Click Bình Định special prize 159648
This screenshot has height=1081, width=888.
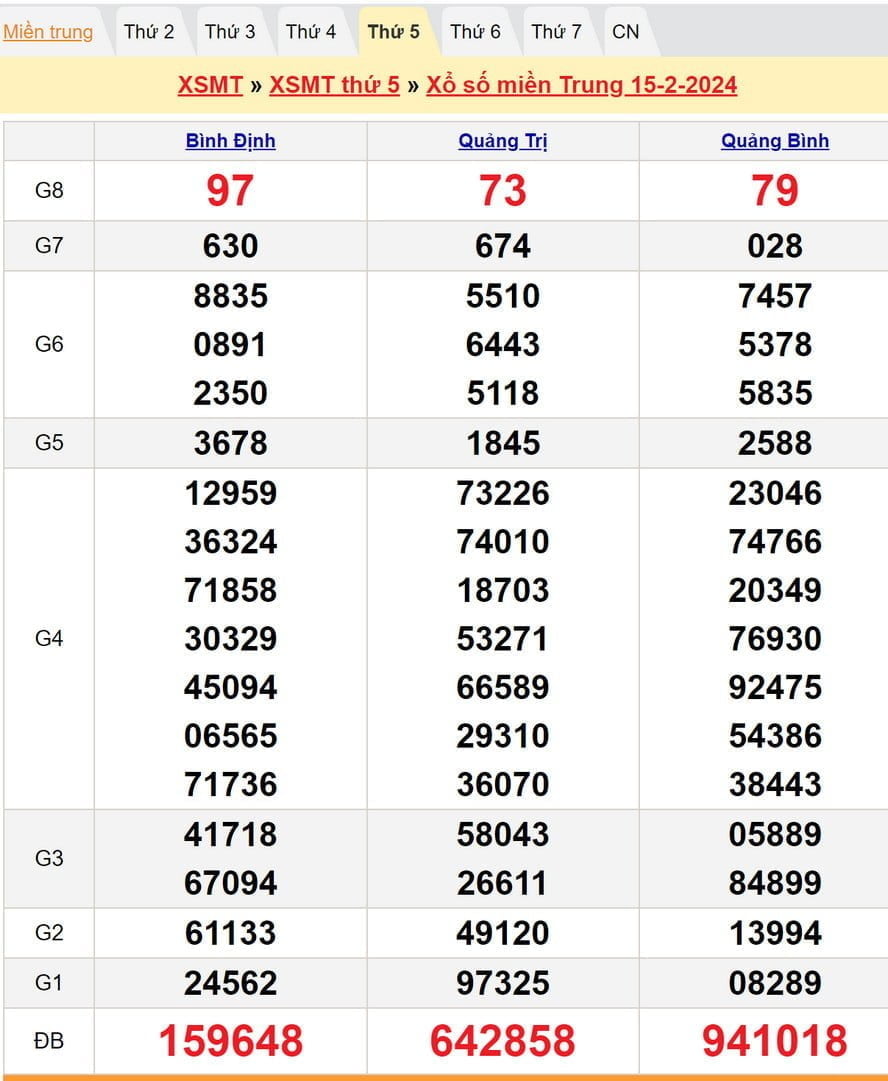tap(230, 1041)
